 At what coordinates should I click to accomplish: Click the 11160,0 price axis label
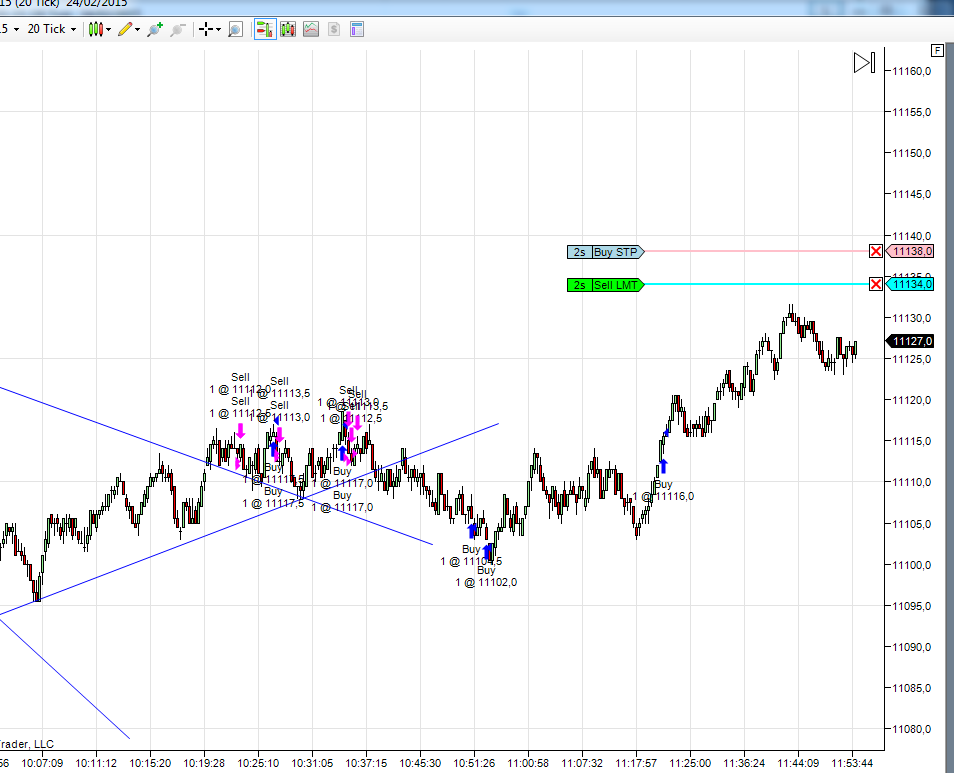point(911,71)
